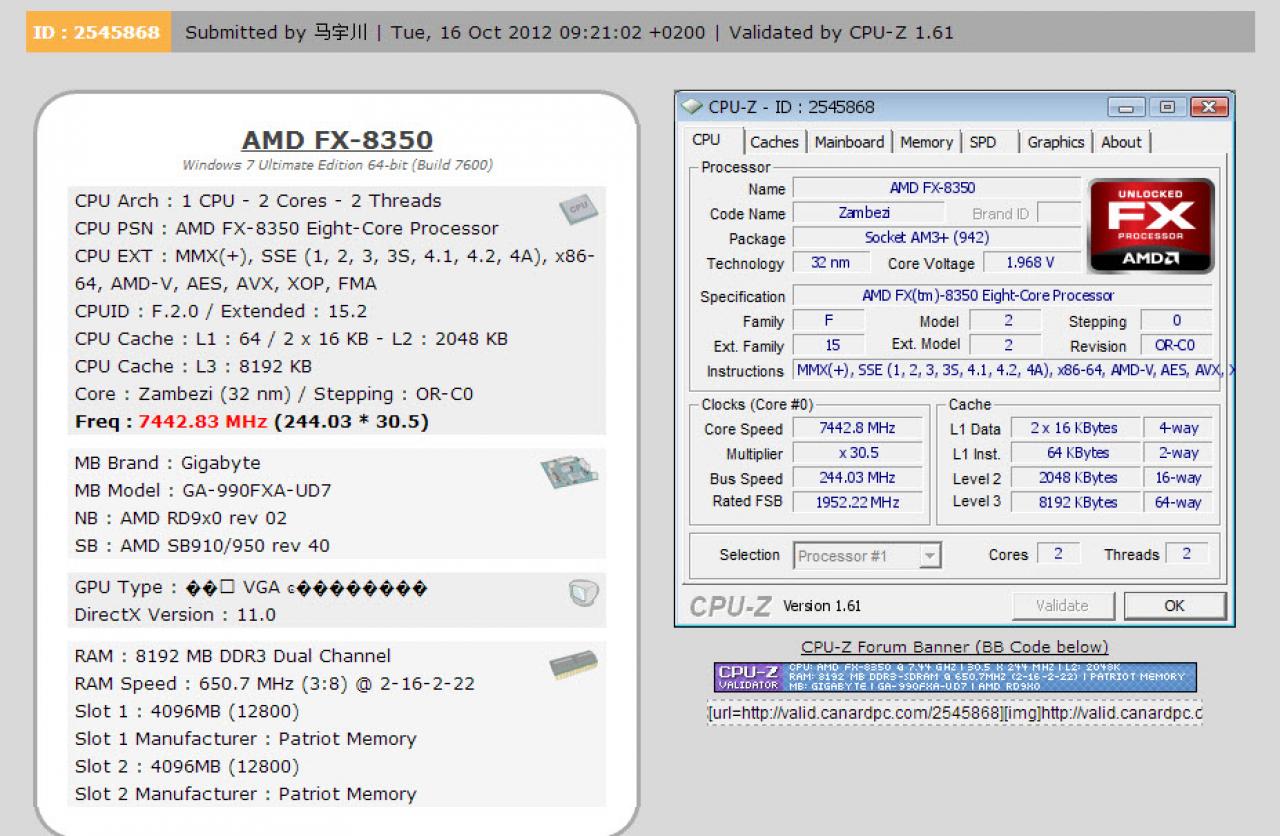Click the CPU-Z Forum Banner link
This screenshot has height=836, width=1280.
pos(954,647)
